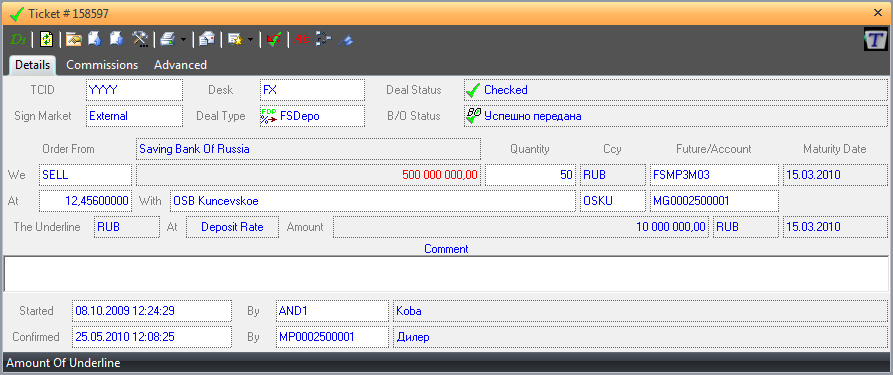Expand the printer dropdown arrow

[x=183, y=40]
